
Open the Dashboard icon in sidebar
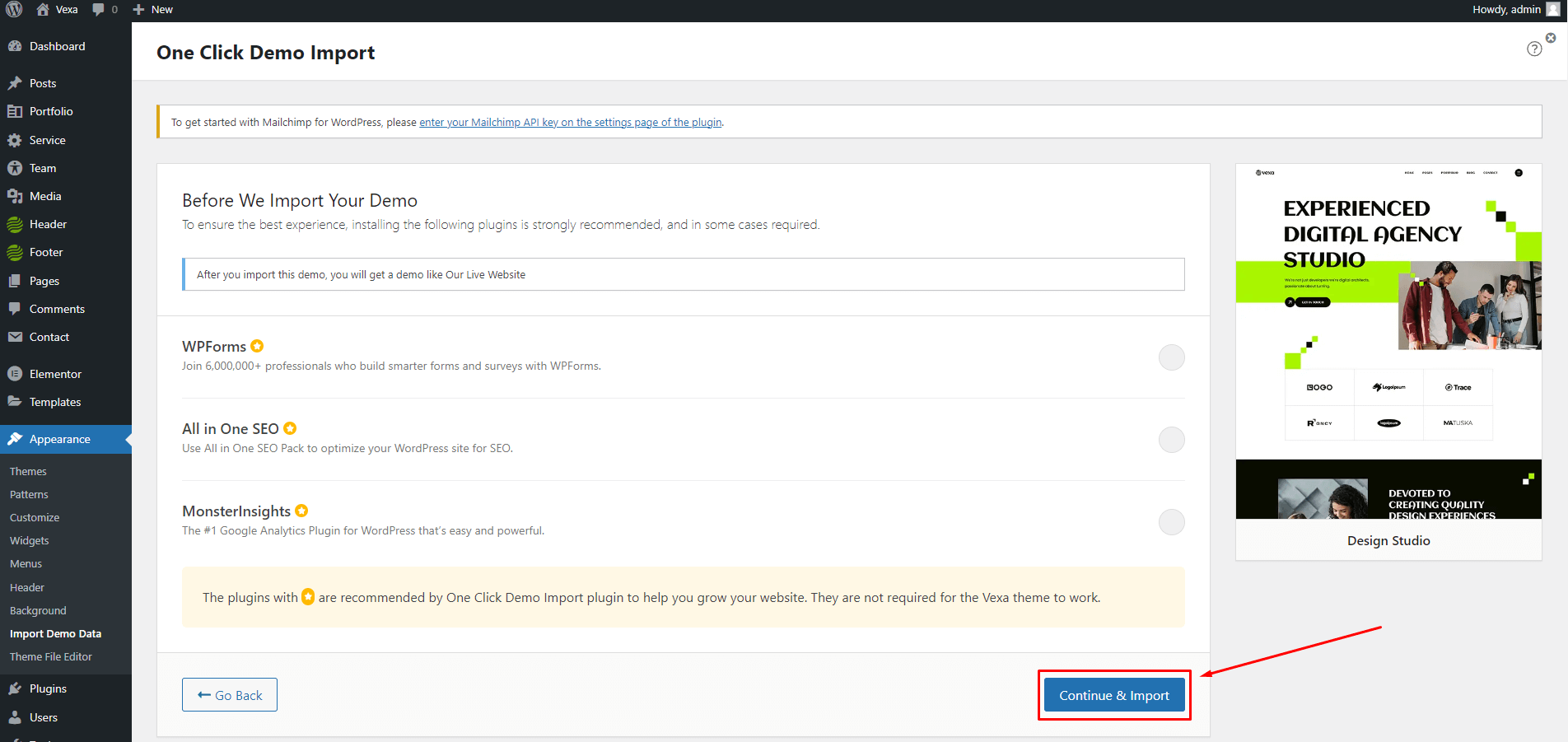[15, 47]
